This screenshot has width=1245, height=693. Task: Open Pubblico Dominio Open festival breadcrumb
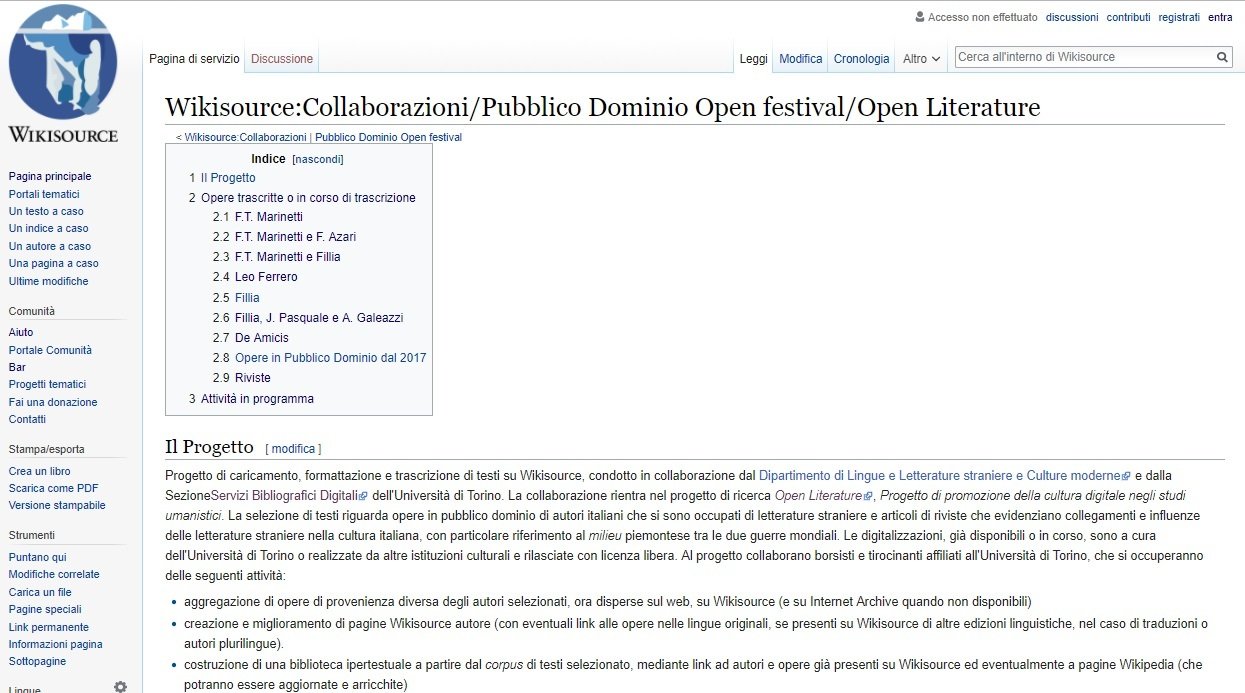(388, 137)
